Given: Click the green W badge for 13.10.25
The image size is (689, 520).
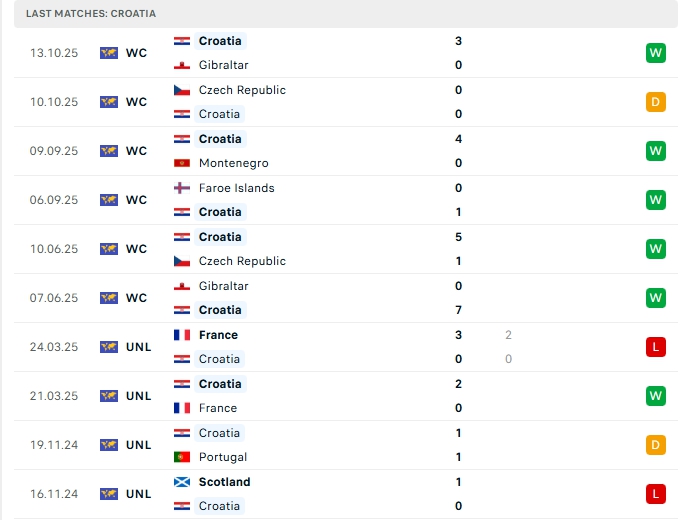Looking at the screenshot, I should pyautogui.click(x=656, y=53).
